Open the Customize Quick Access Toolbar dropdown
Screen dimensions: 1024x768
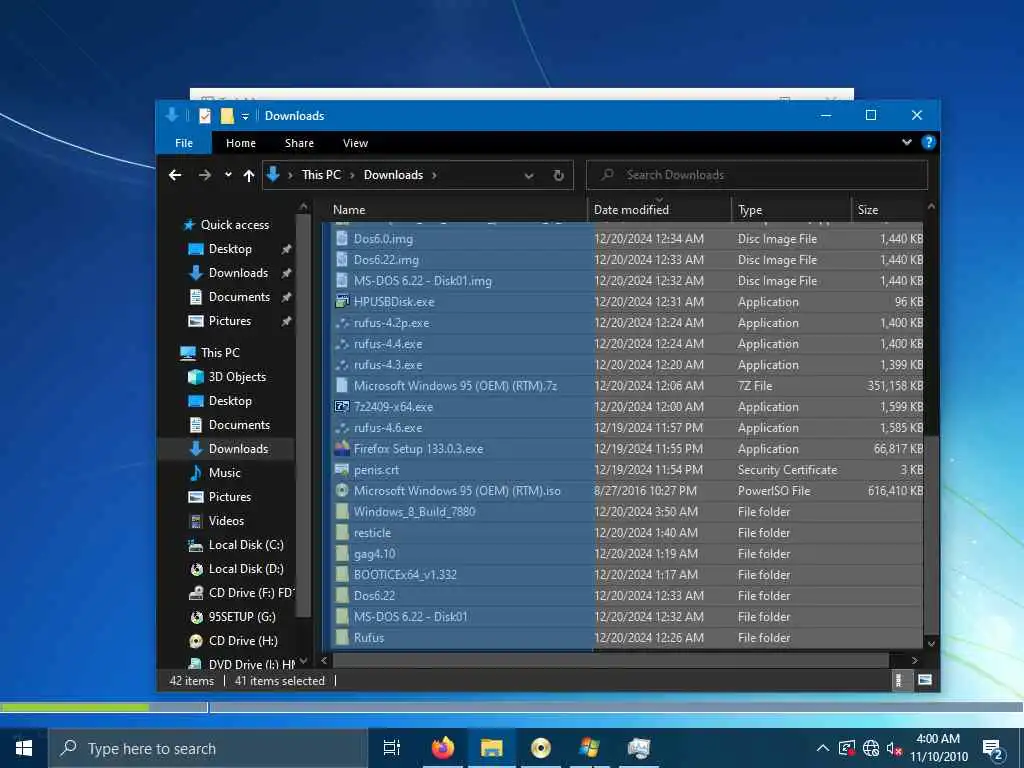point(245,116)
